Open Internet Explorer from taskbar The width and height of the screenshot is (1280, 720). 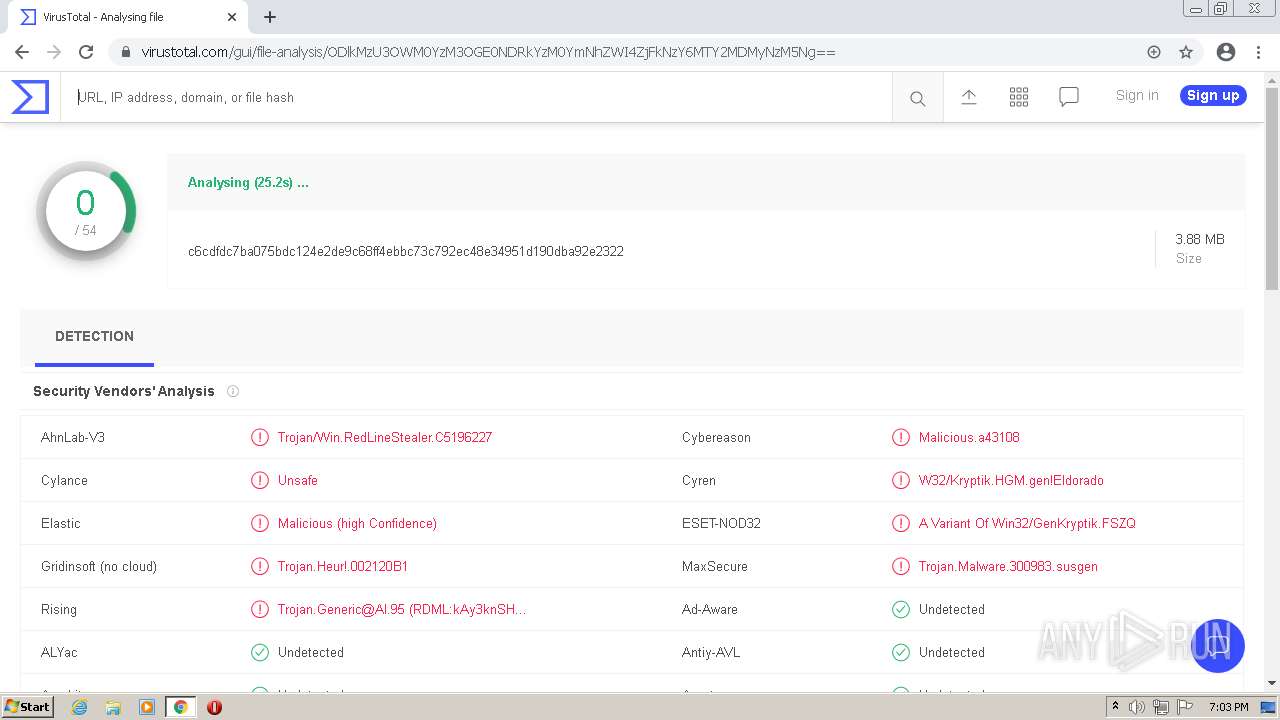[x=79, y=707]
